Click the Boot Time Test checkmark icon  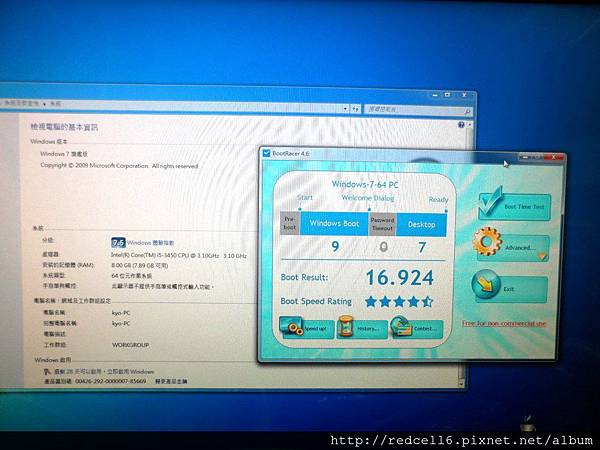[x=491, y=201]
